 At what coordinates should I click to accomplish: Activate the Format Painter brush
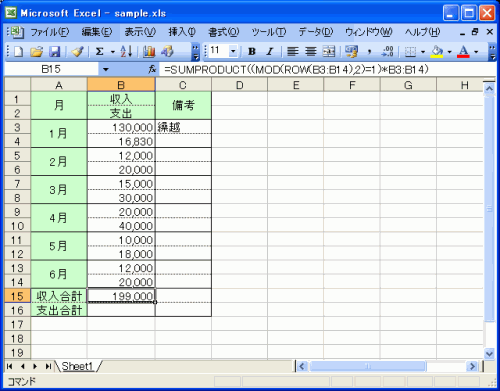pyautogui.click(x=78, y=52)
